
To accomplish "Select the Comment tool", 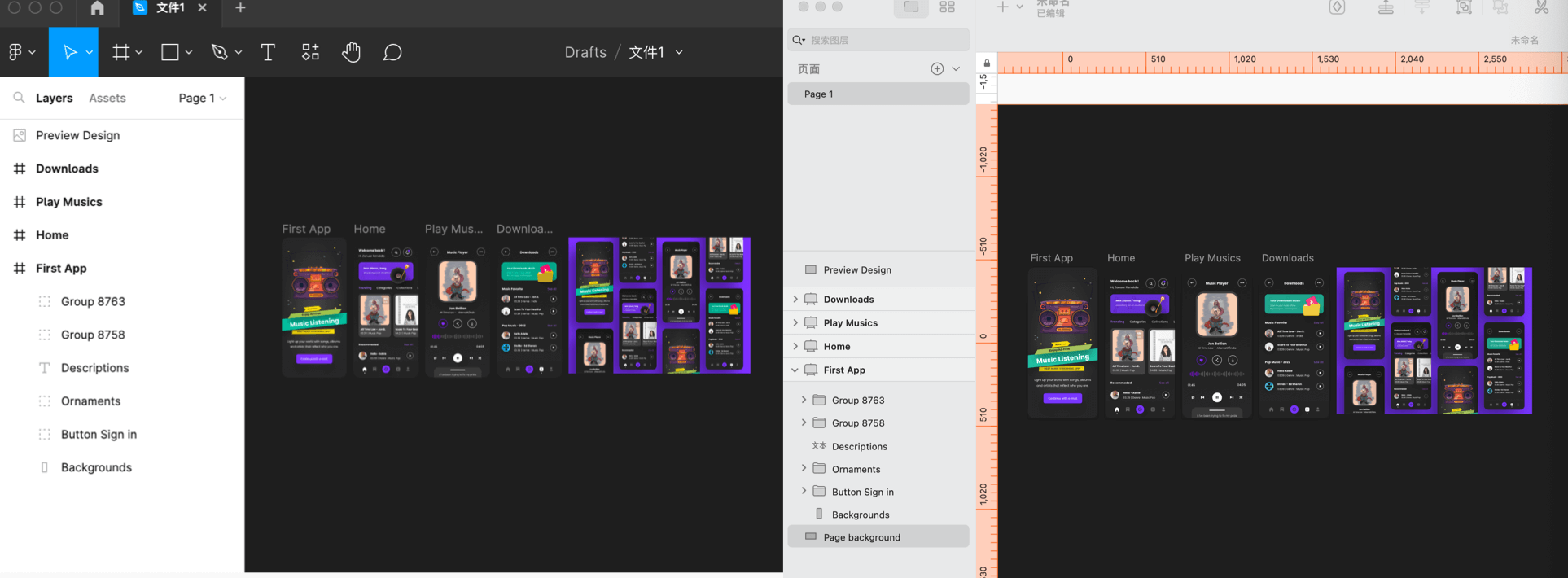I will 392,52.
